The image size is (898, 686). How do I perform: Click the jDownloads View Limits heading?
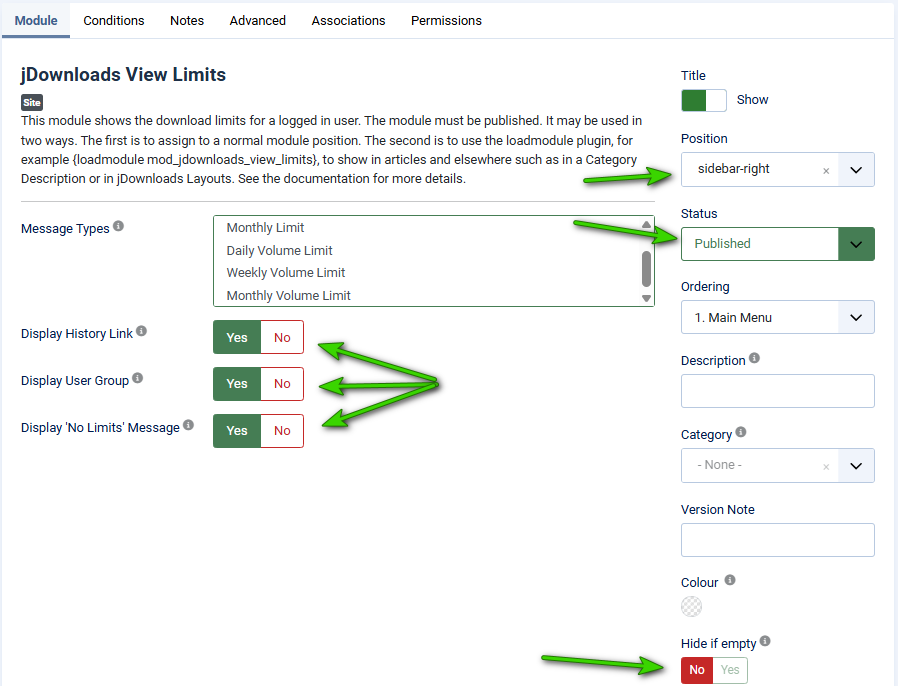click(x=123, y=74)
